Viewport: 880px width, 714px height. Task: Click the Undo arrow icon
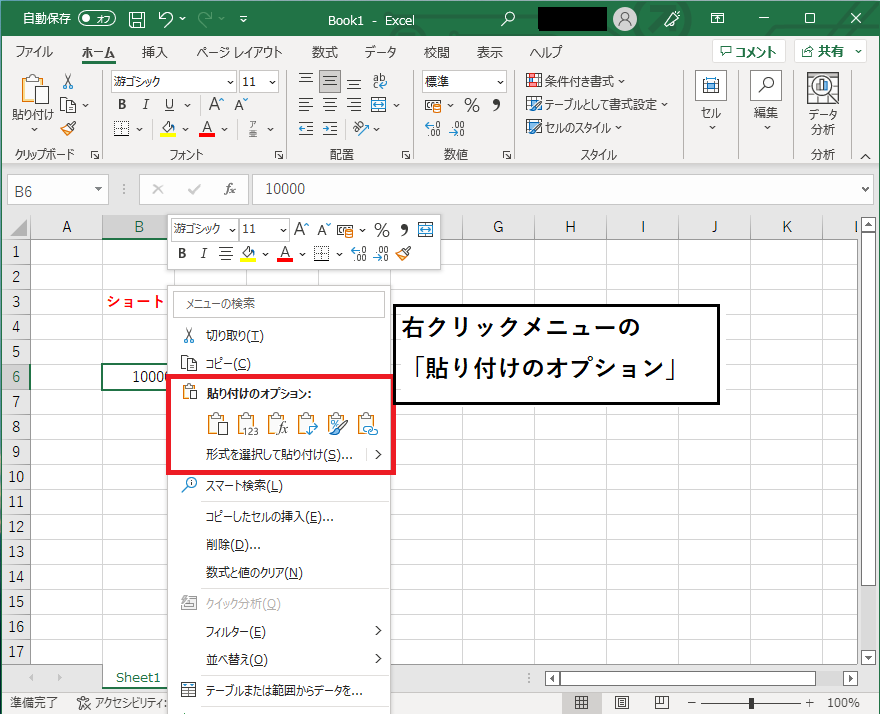(166, 19)
